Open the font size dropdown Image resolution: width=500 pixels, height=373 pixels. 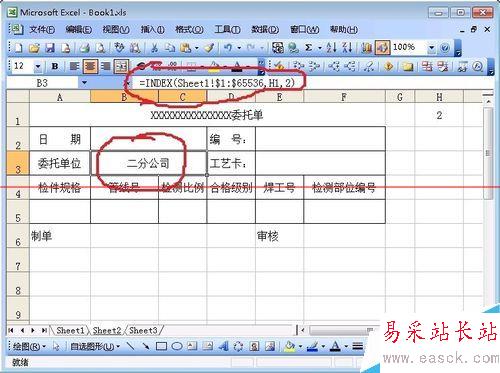38,67
